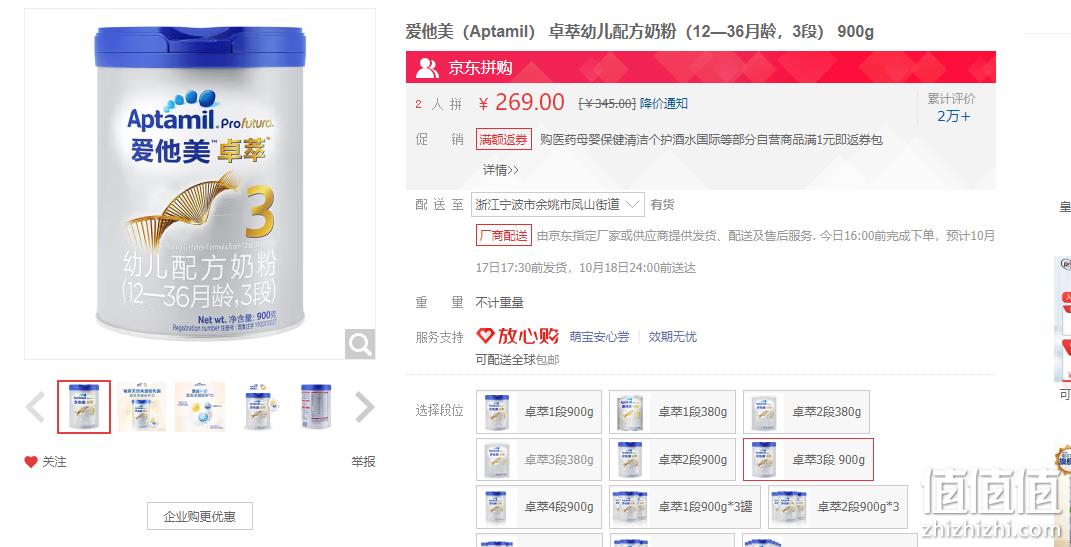Select the second product thumbnail image

142,407
